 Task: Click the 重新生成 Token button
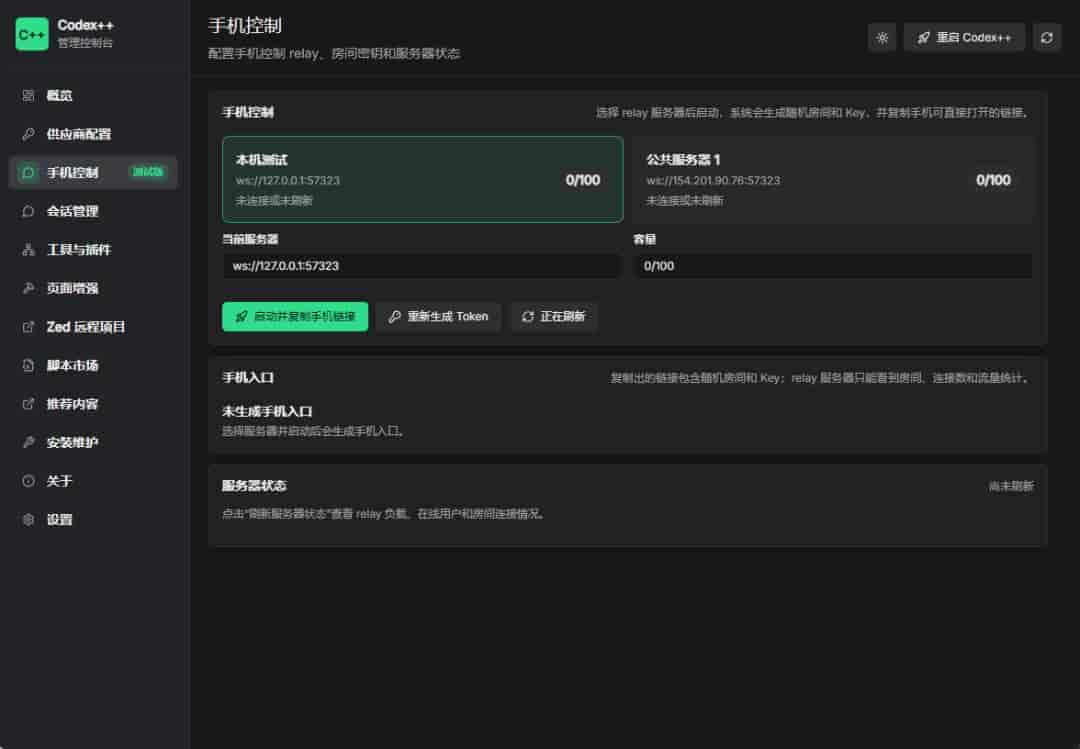pos(438,317)
